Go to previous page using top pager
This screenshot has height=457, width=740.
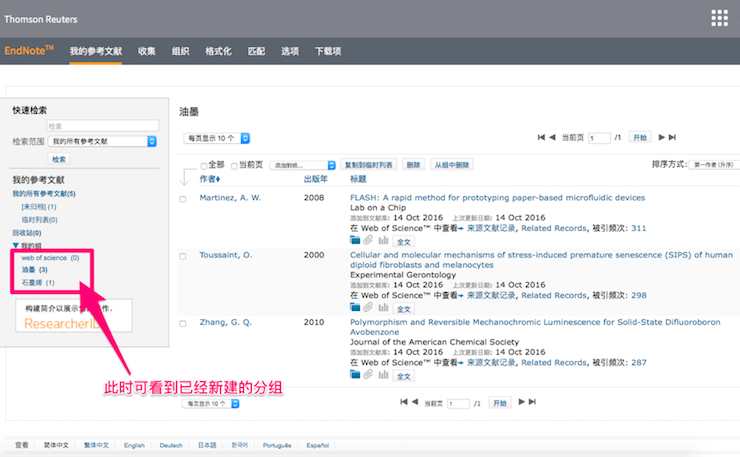pos(552,137)
